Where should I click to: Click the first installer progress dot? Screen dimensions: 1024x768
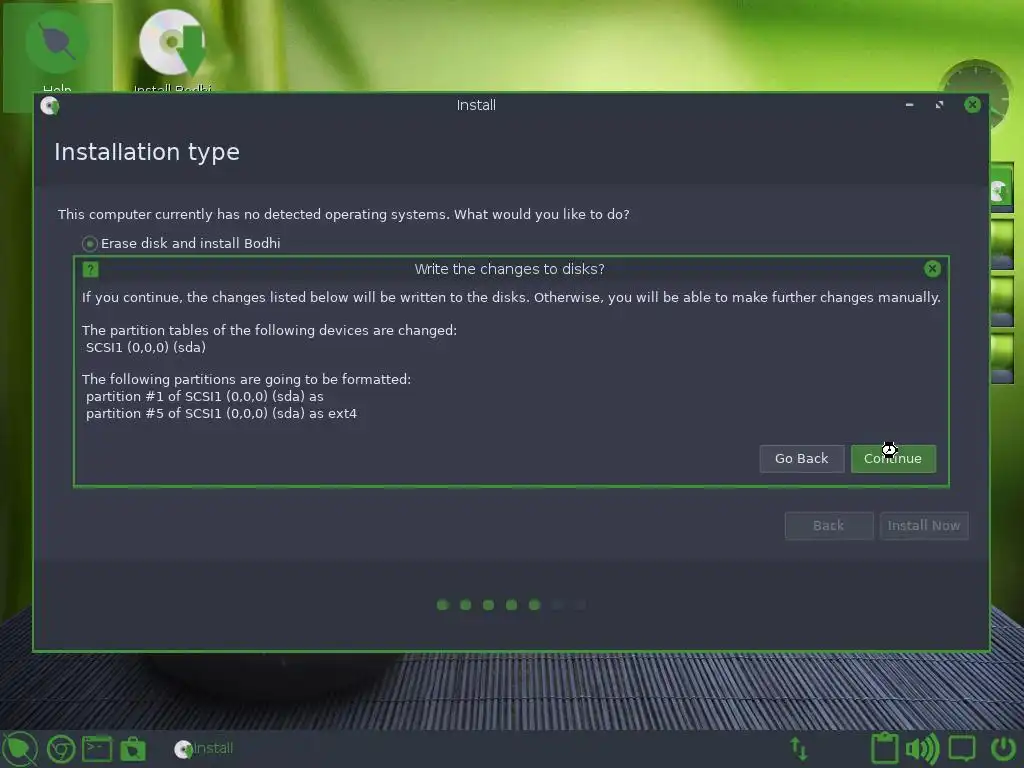coord(443,605)
